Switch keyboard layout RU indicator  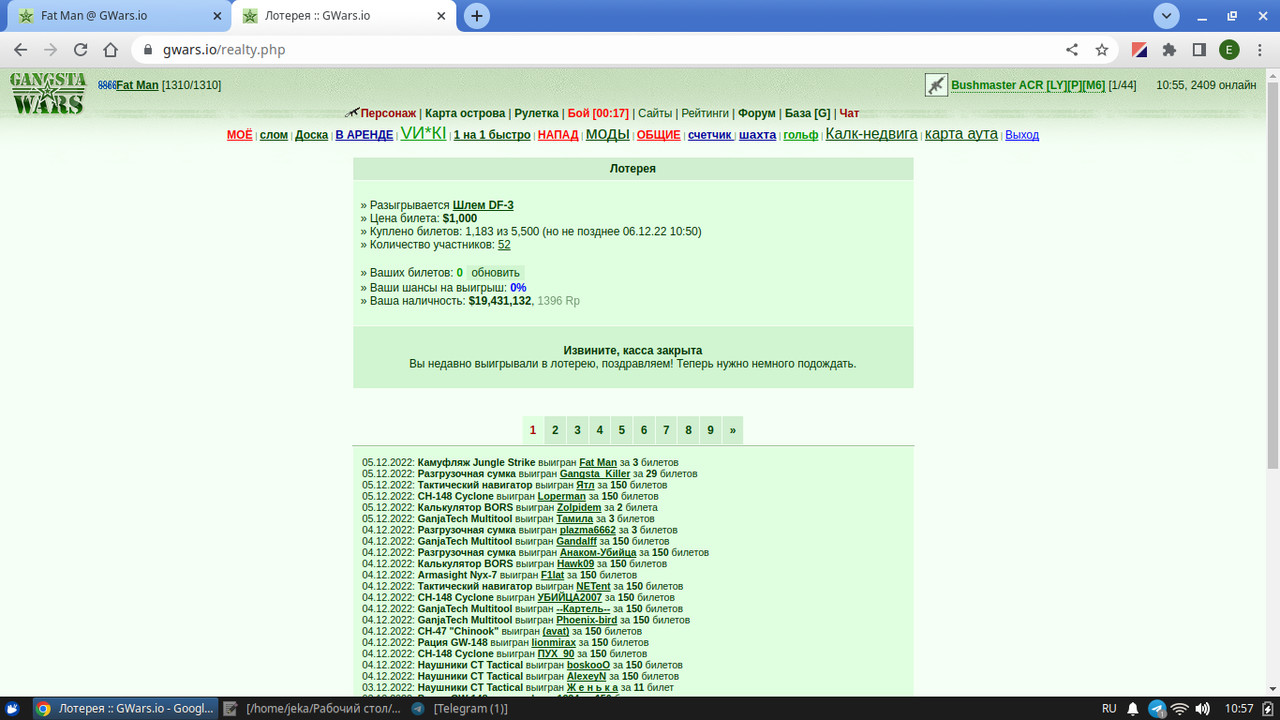(x=1109, y=708)
